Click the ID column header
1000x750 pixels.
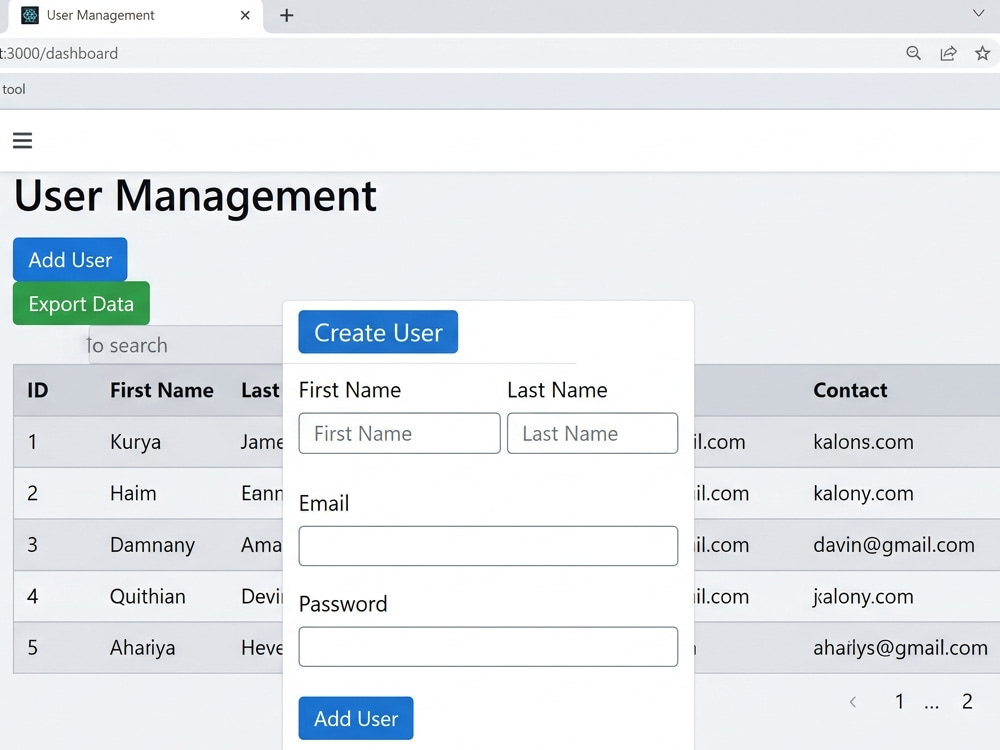point(38,390)
